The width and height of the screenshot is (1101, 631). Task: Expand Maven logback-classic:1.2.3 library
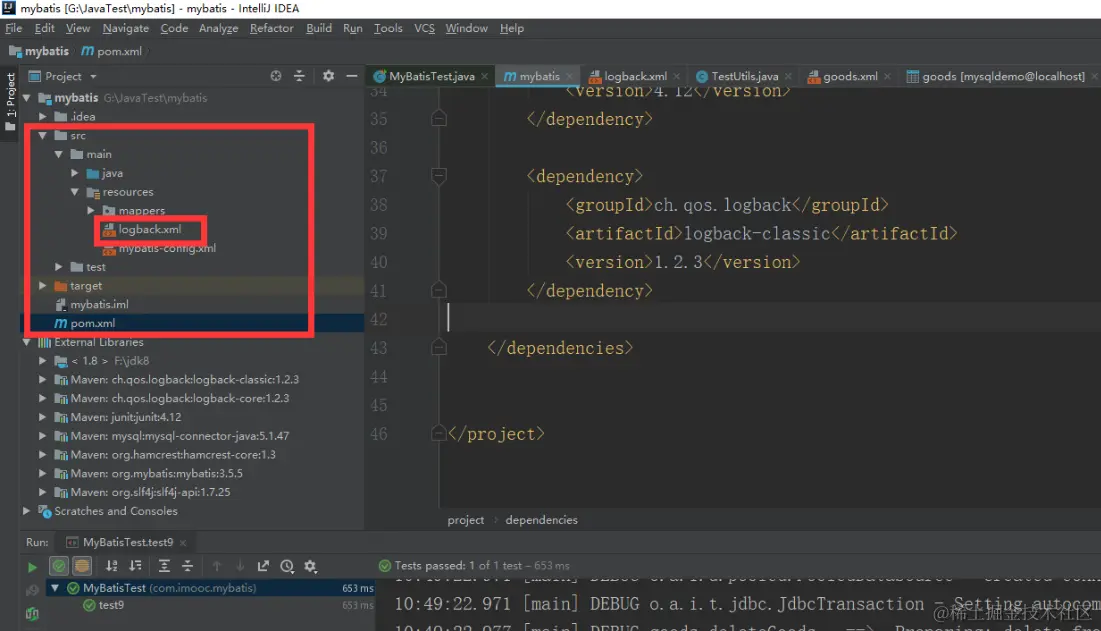[43, 380]
